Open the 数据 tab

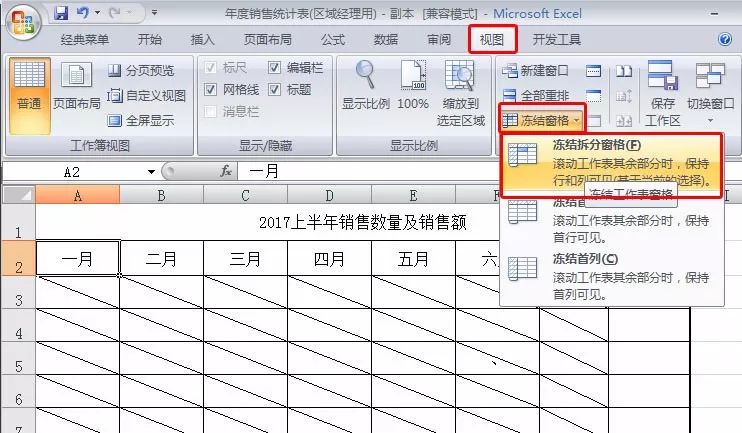(x=386, y=40)
